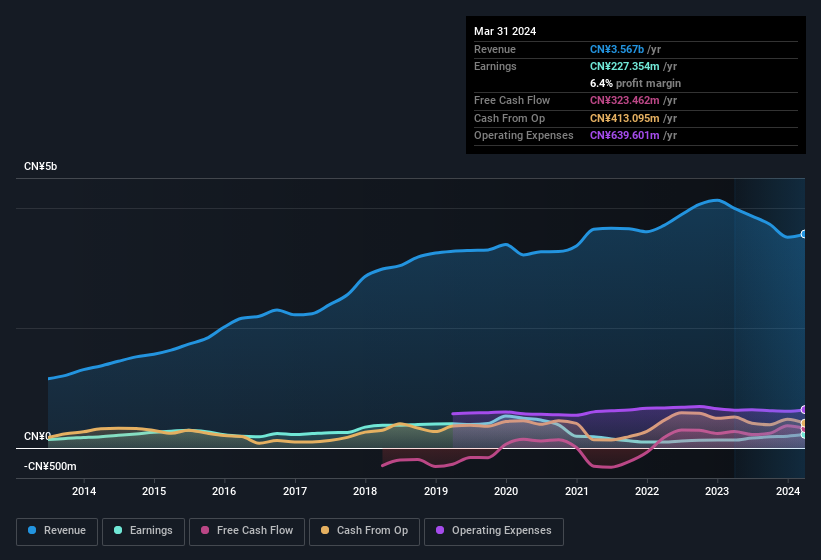The height and width of the screenshot is (560, 821).
Task: Click the 6.4% profit margin text
Action: pos(635,83)
